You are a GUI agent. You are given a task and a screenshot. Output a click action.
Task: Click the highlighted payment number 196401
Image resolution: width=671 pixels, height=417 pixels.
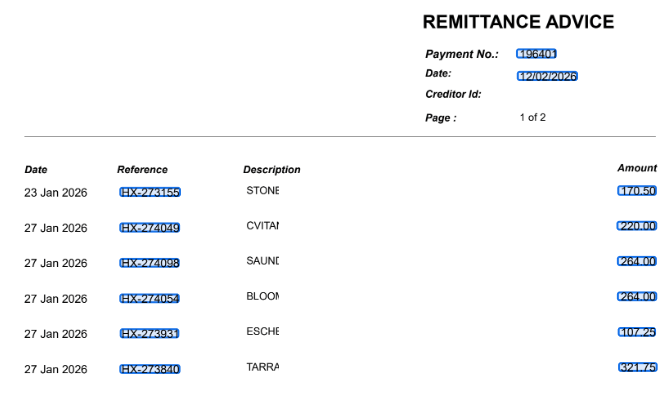tap(536, 54)
